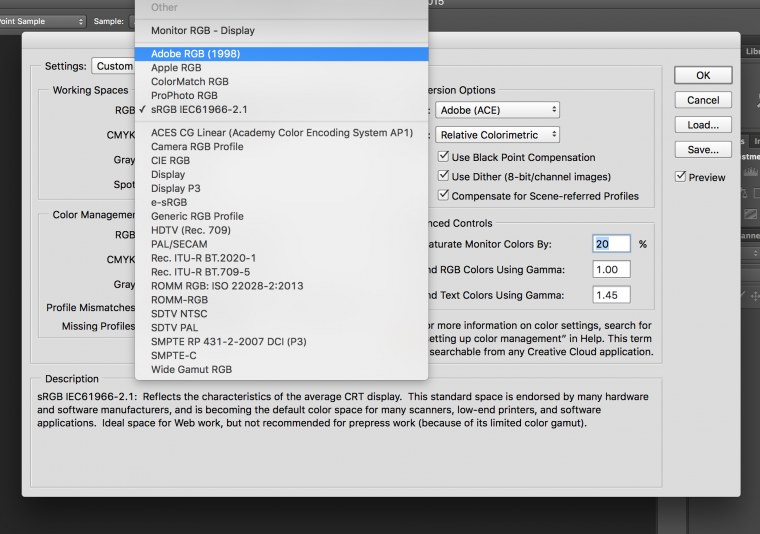Open the Adobe (ACE) engine dropdown
760x534 pixels.
pos(497,110)
